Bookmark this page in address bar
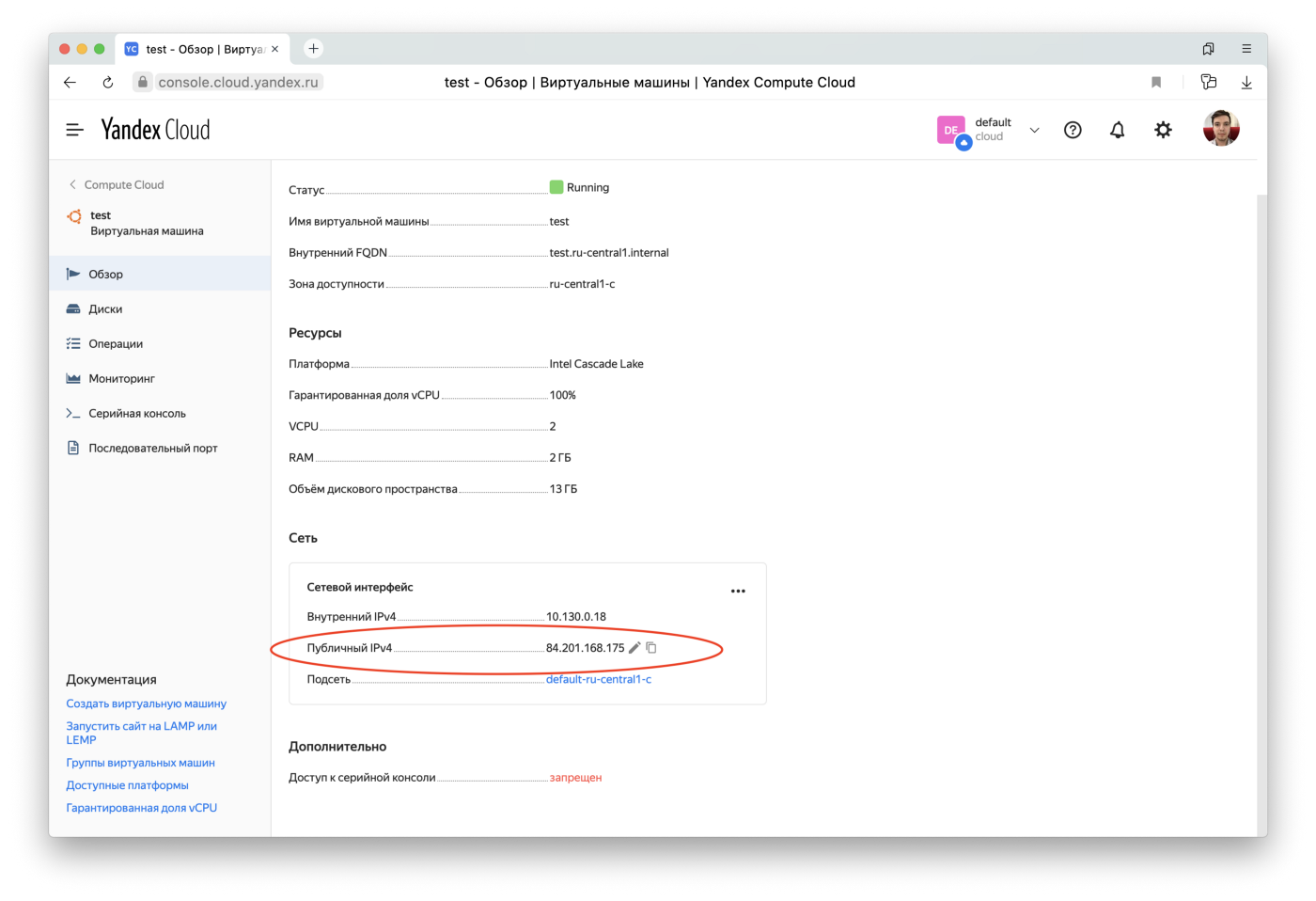 tap(1156, 83)
